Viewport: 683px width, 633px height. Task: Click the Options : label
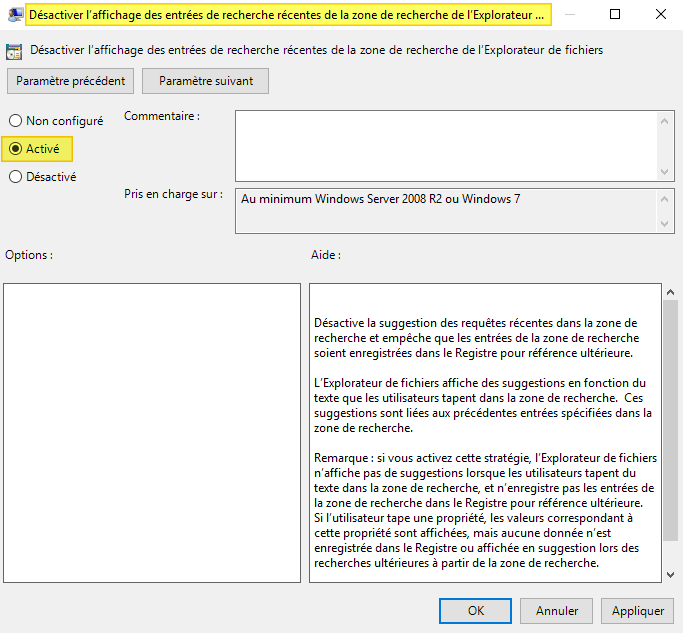pyautogui.click(x=29, y=255)
